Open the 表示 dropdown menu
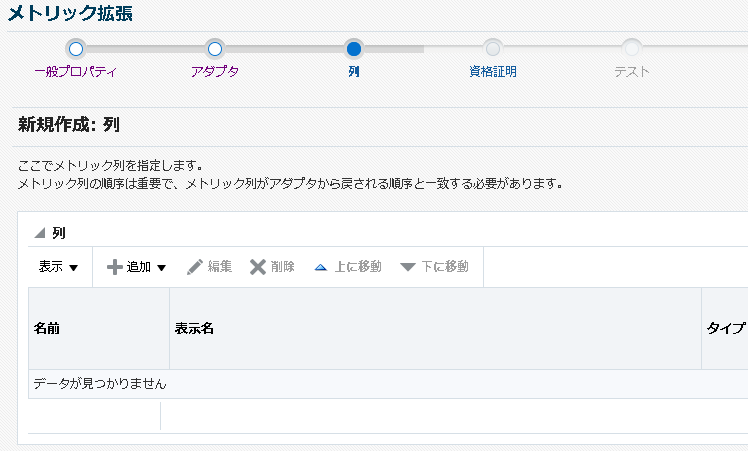This screenshot has height=451, width=748. pos(58,267)
